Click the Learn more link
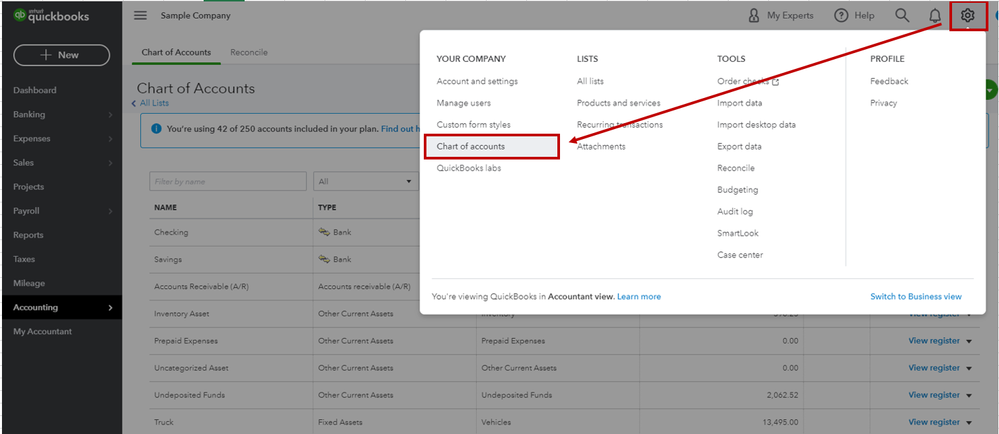 coord(639,297)
